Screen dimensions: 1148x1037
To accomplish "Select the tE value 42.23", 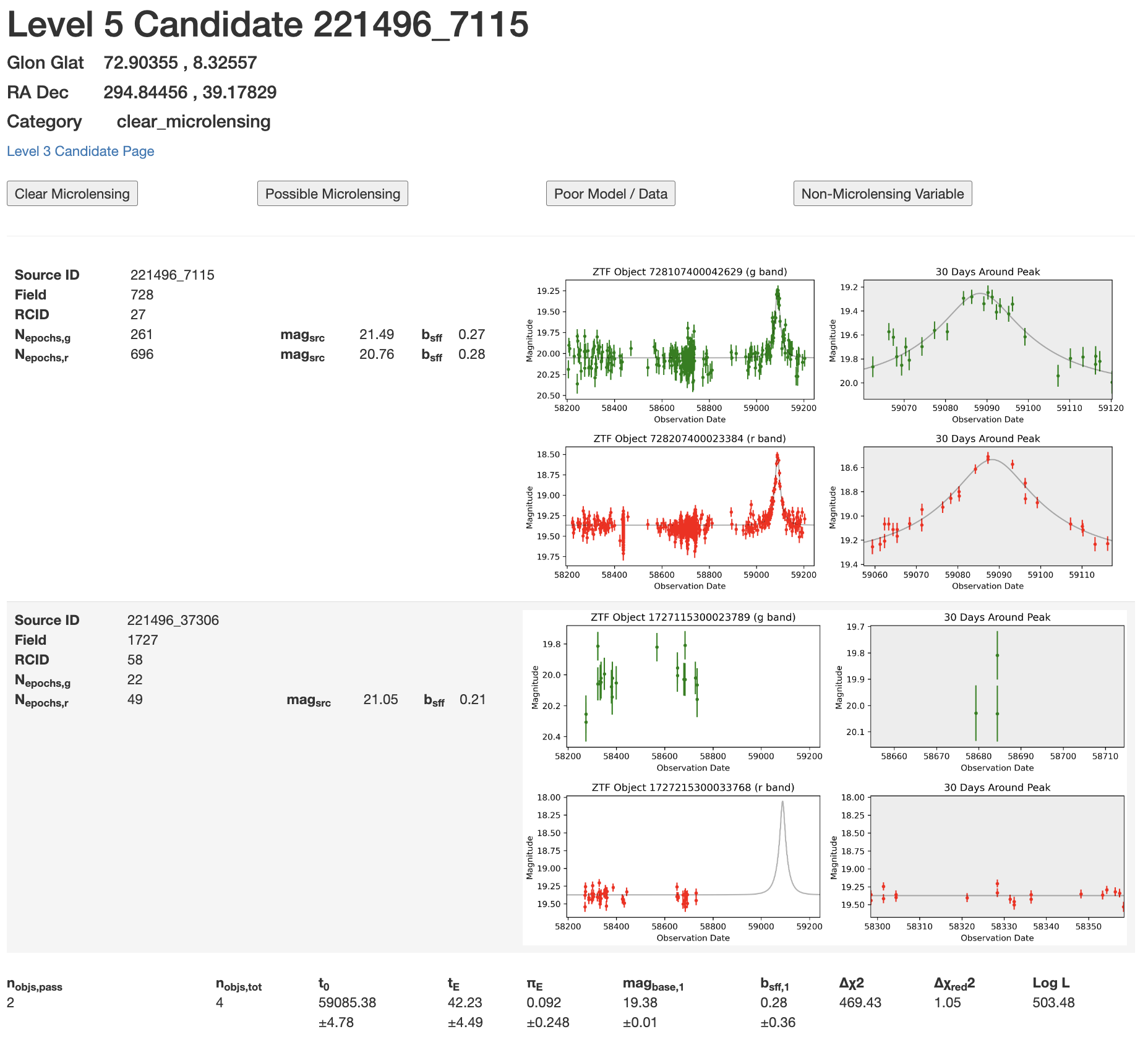I will coord(465,1002).
